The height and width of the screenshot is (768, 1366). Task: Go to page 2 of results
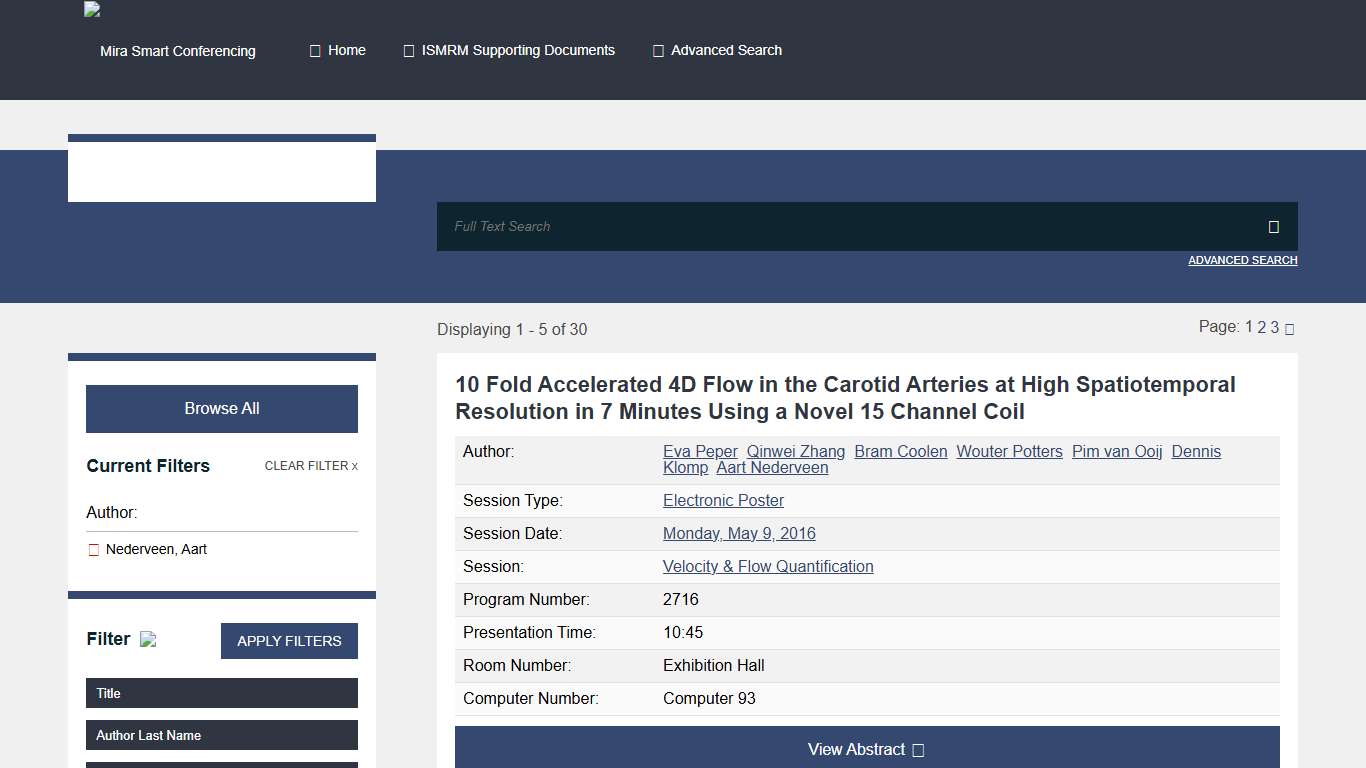[x=1262, y=327]
